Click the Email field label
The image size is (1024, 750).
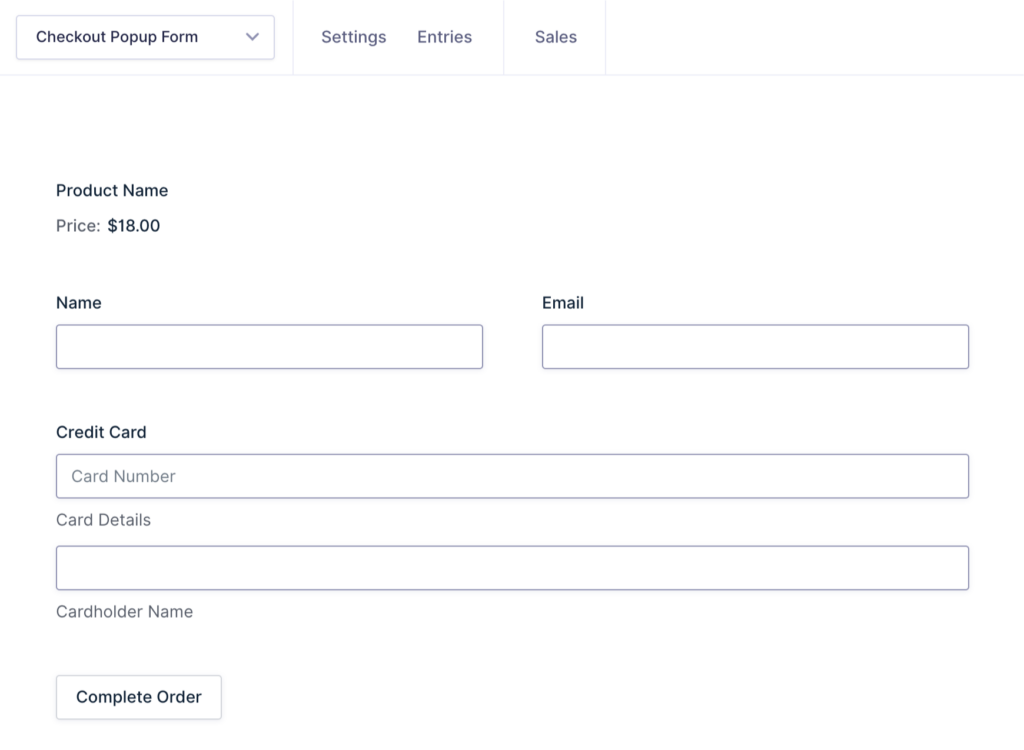[x=563, y=302]
